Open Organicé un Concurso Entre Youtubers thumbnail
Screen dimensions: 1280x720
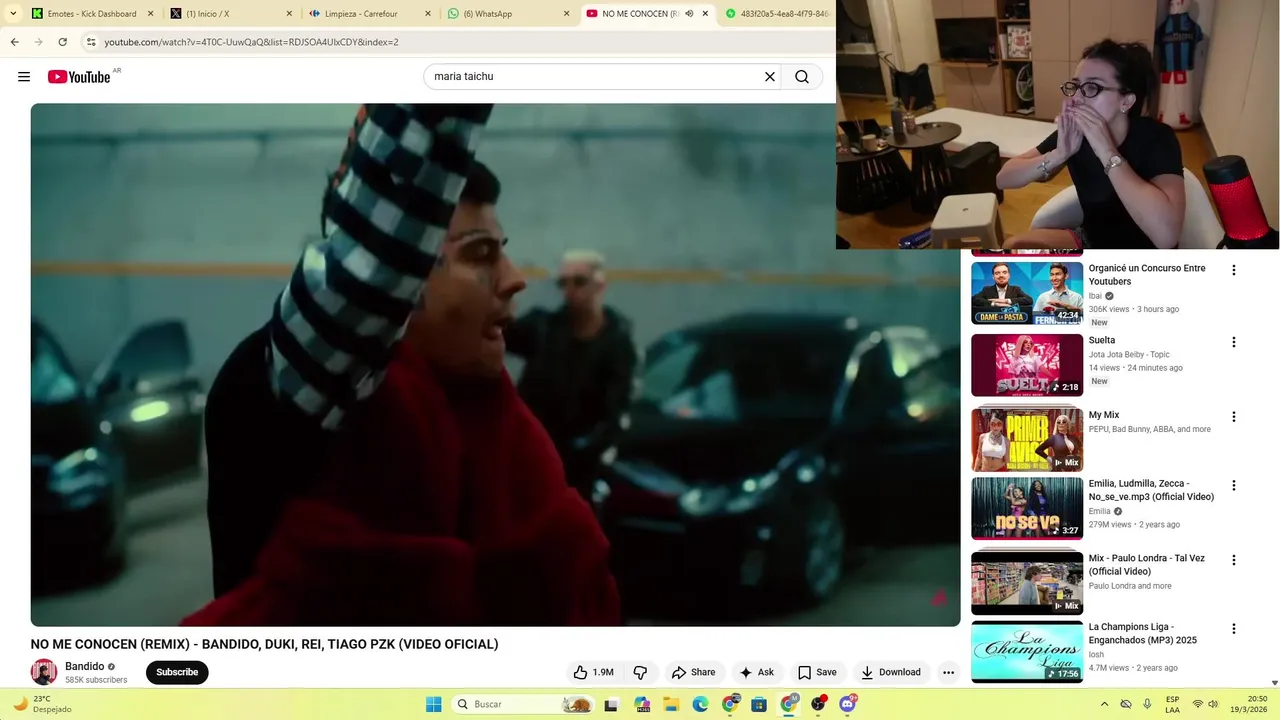click(x=1027, y=293)
